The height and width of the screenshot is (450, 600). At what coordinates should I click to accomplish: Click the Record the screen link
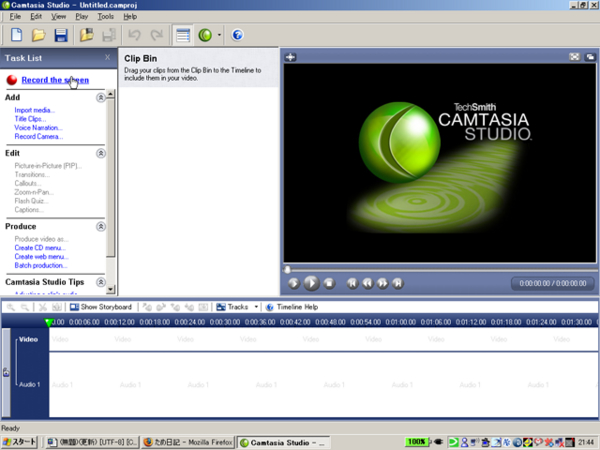point(55,80)
